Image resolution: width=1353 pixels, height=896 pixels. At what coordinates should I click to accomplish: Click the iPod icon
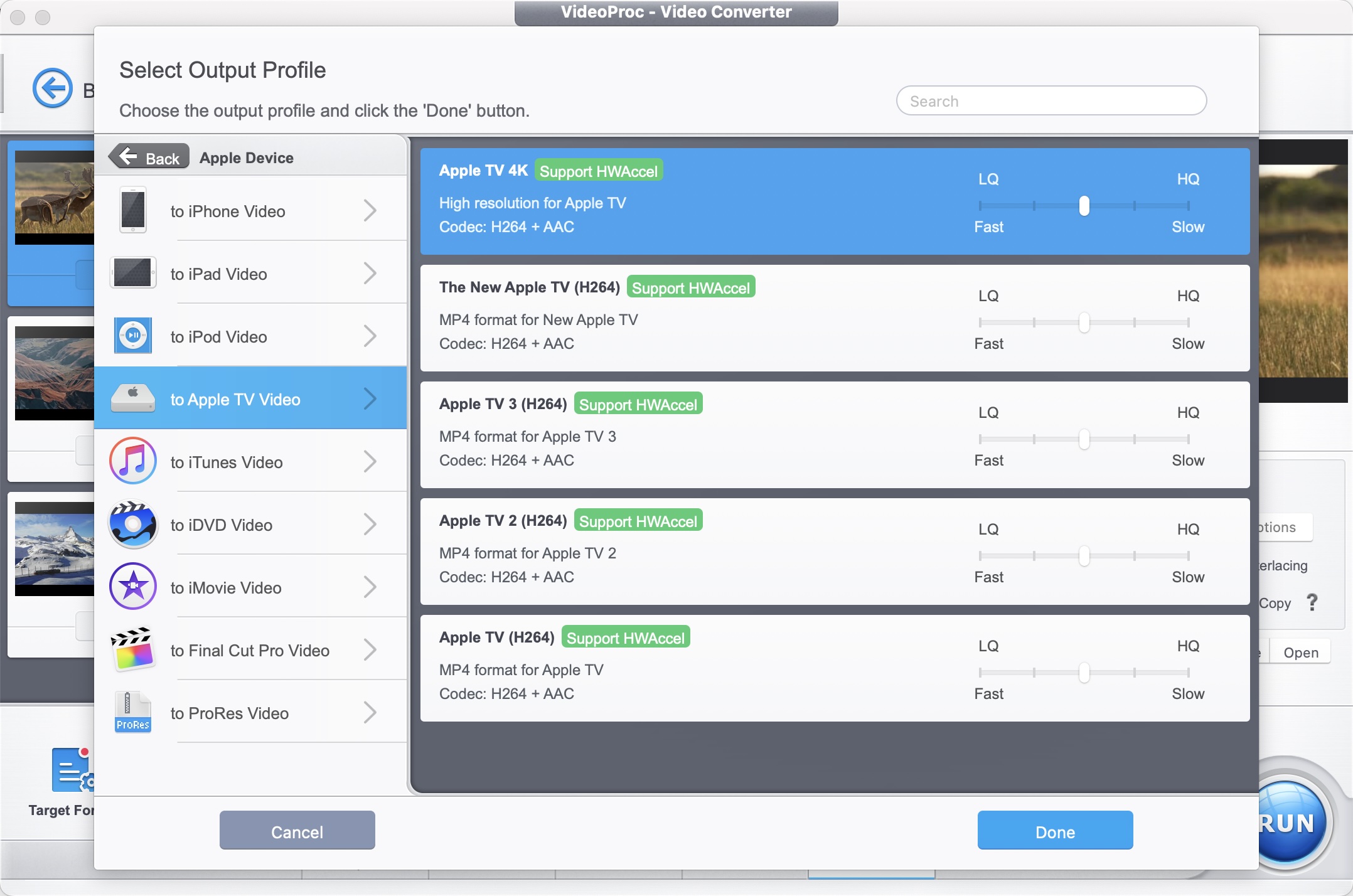pos(132,336)
